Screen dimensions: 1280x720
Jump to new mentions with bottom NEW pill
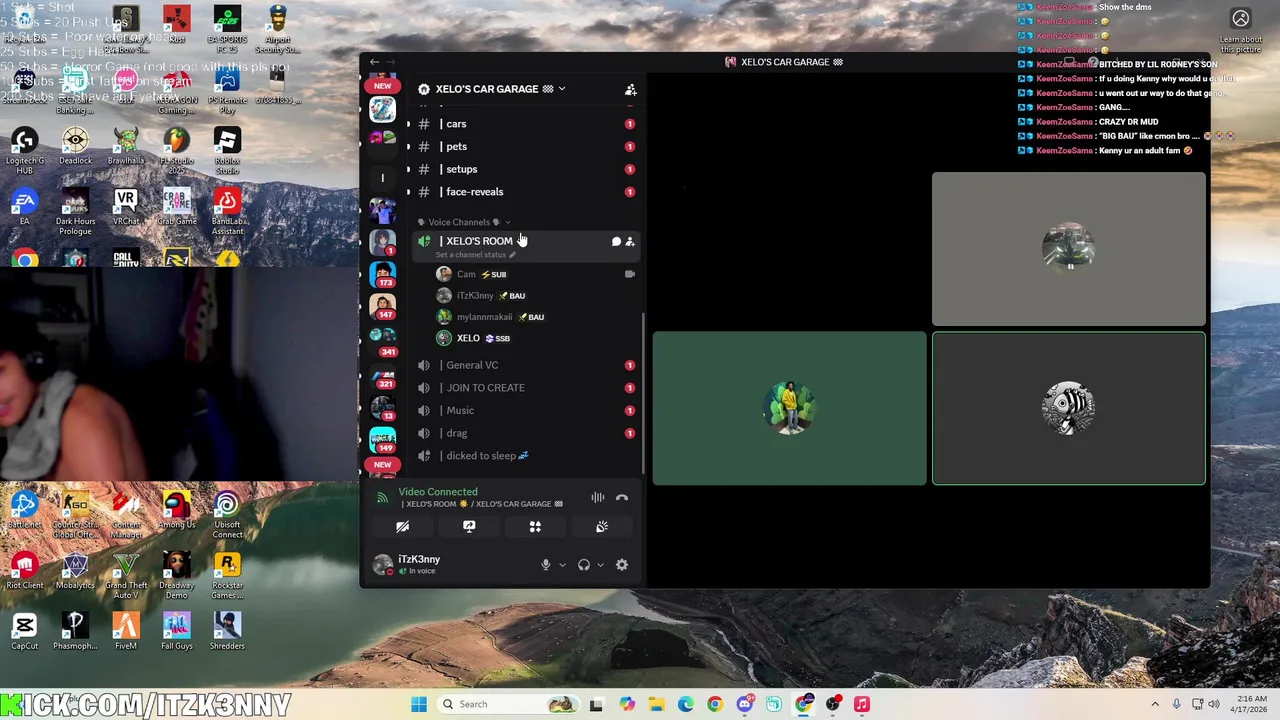coord(383,465)
